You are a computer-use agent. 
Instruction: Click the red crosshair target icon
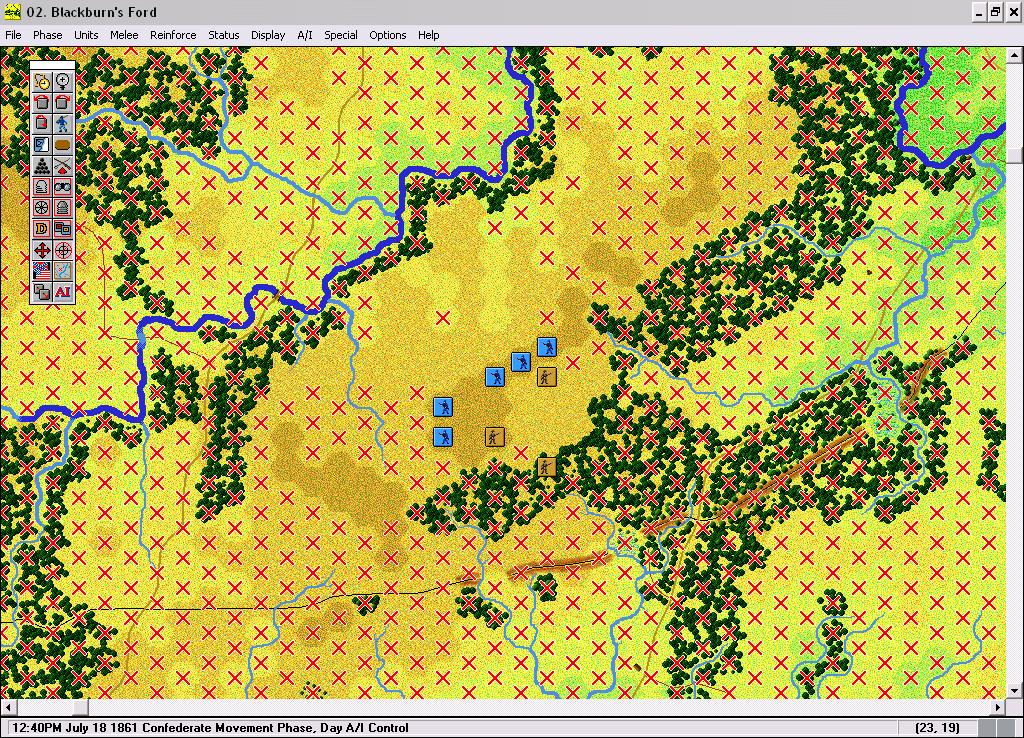(x=63, y=249)
